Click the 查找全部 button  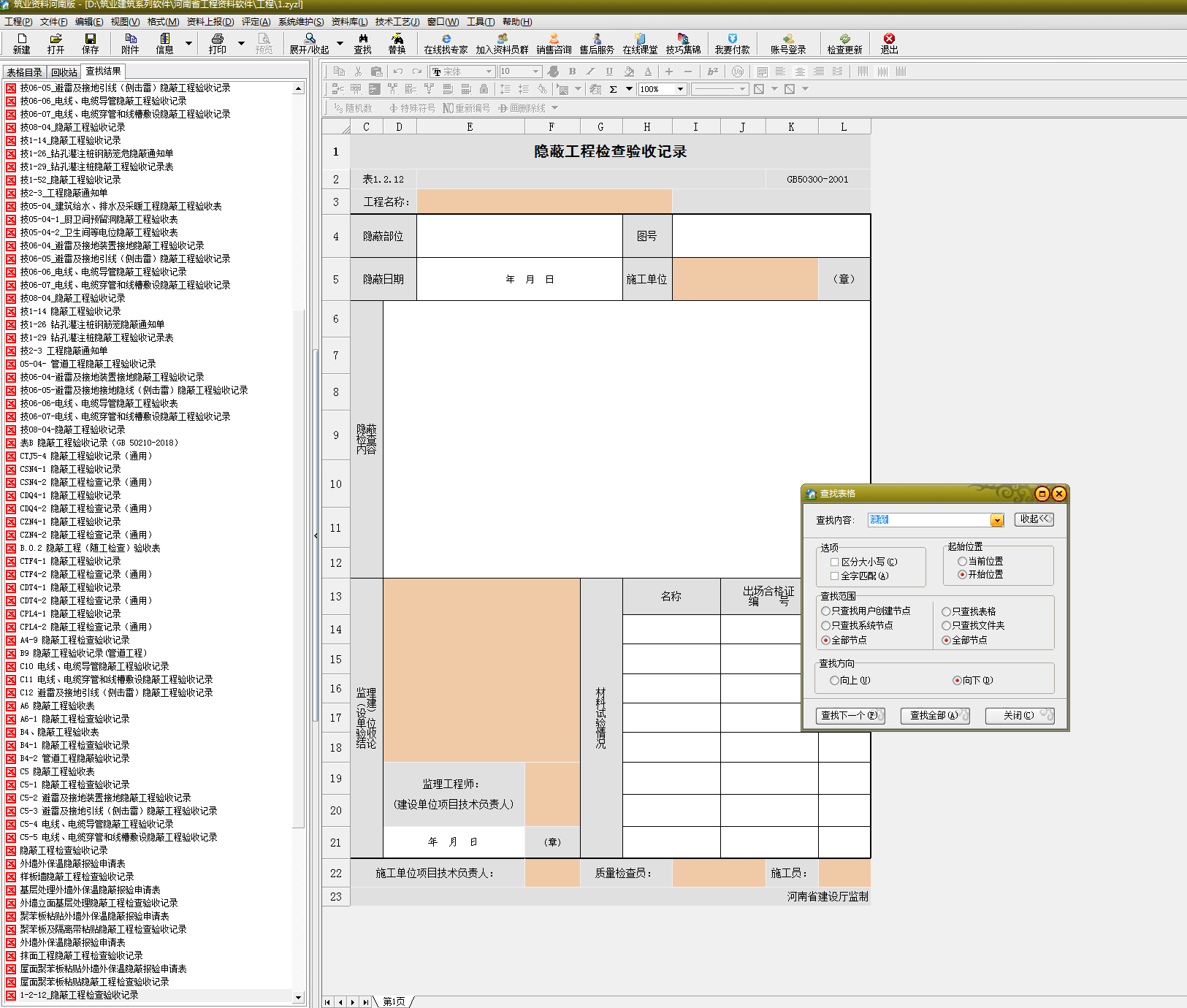click(x=935, y=716)
